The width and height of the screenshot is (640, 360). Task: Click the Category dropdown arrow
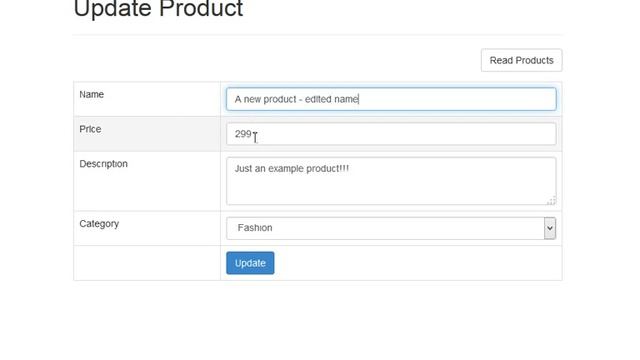pyautogui.click(x=550, y=228)
